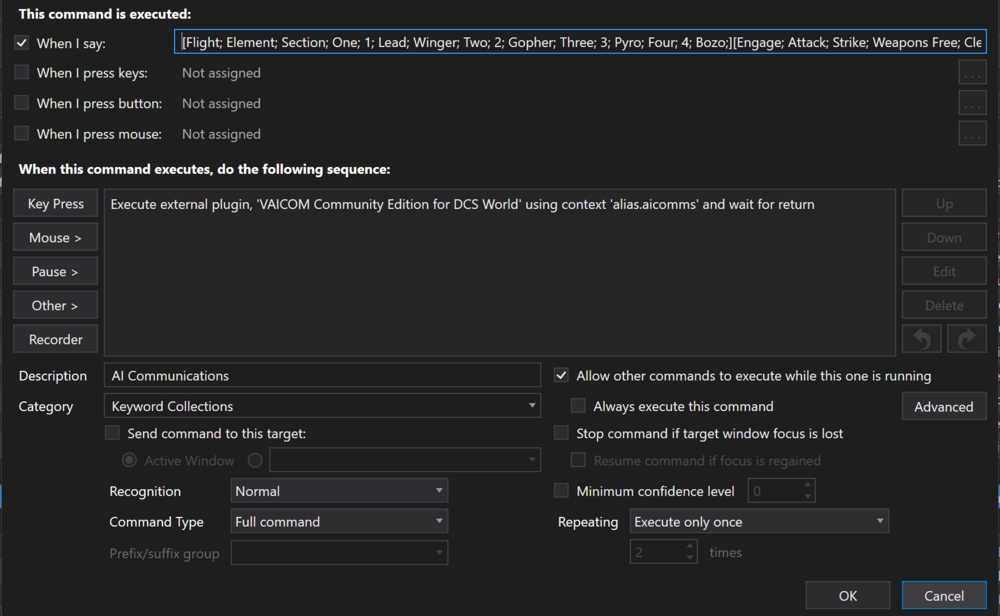
Task: Click the redo arrow icon
Action: pyautogui.click(x=966, y=339)
